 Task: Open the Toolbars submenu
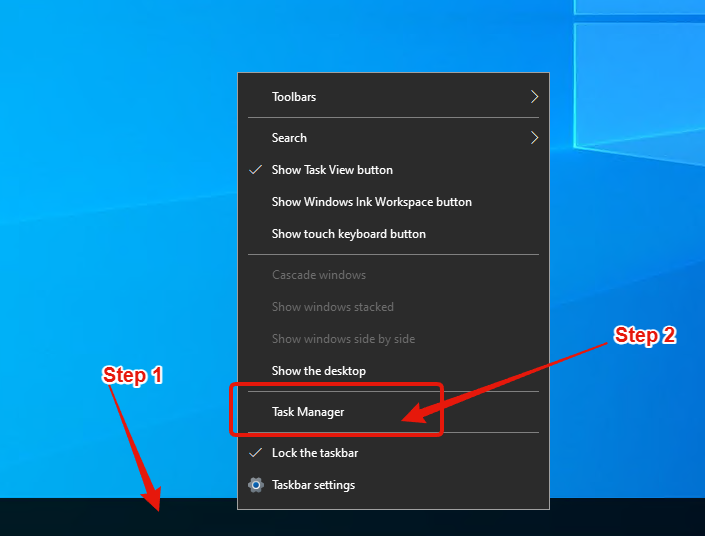pos(393,97)
